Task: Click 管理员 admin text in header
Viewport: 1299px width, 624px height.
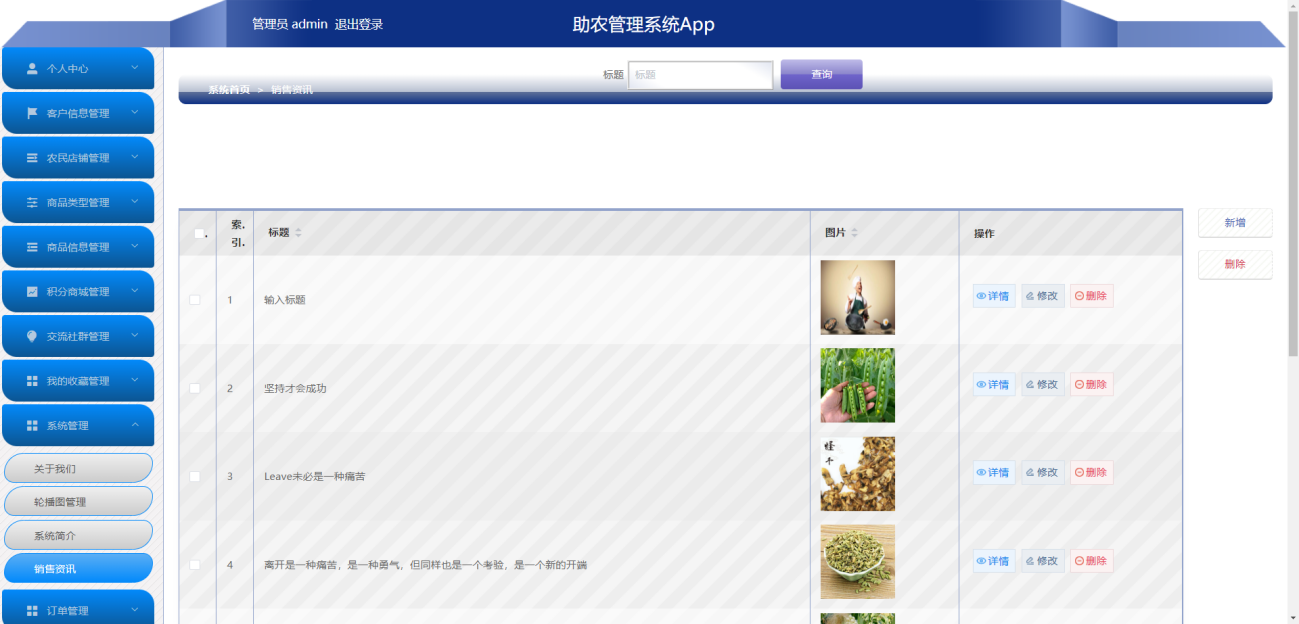Action: (290, 24)
